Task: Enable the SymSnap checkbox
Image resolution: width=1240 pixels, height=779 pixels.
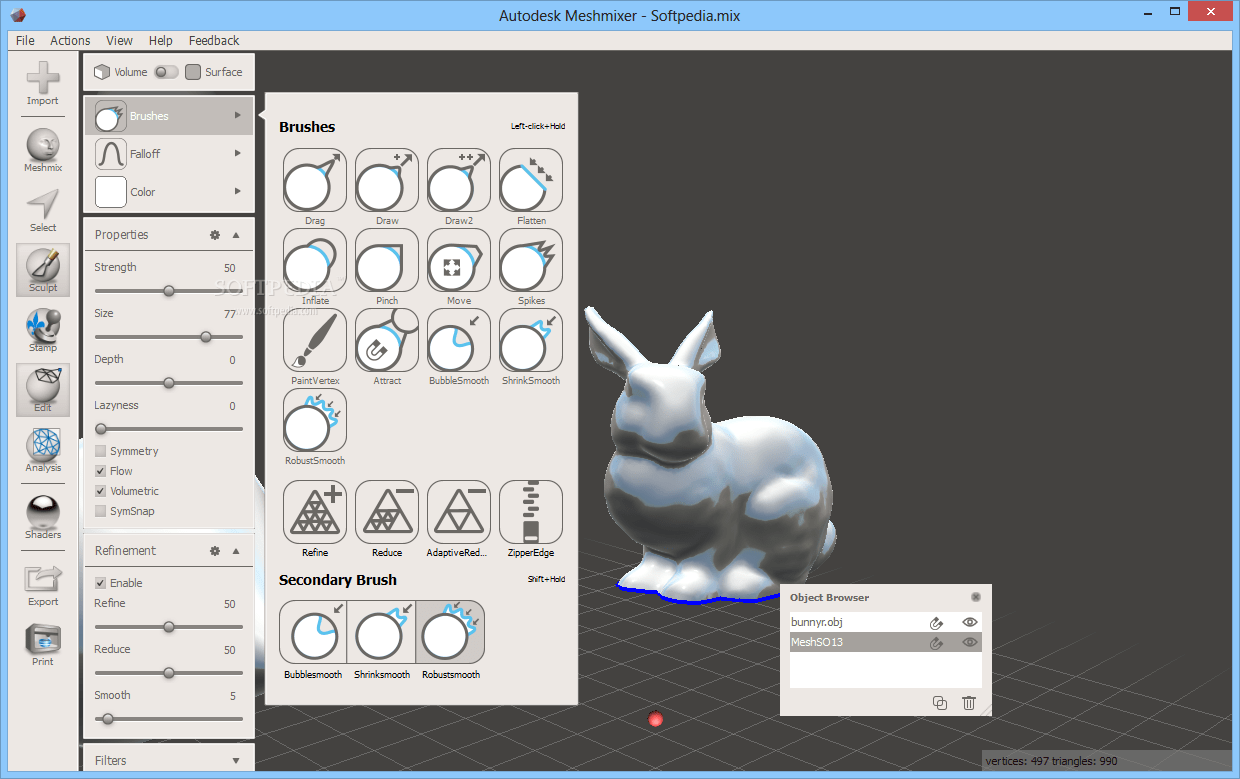Action: point(100,511)
